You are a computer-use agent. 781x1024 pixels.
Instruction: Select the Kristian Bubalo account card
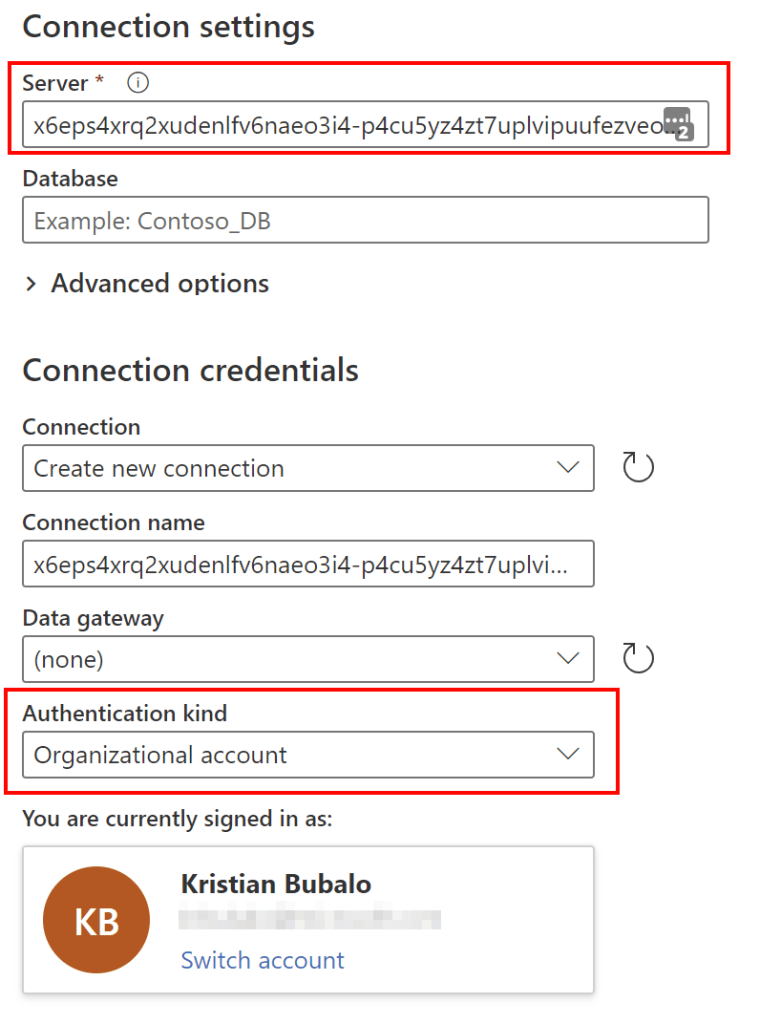308,918
